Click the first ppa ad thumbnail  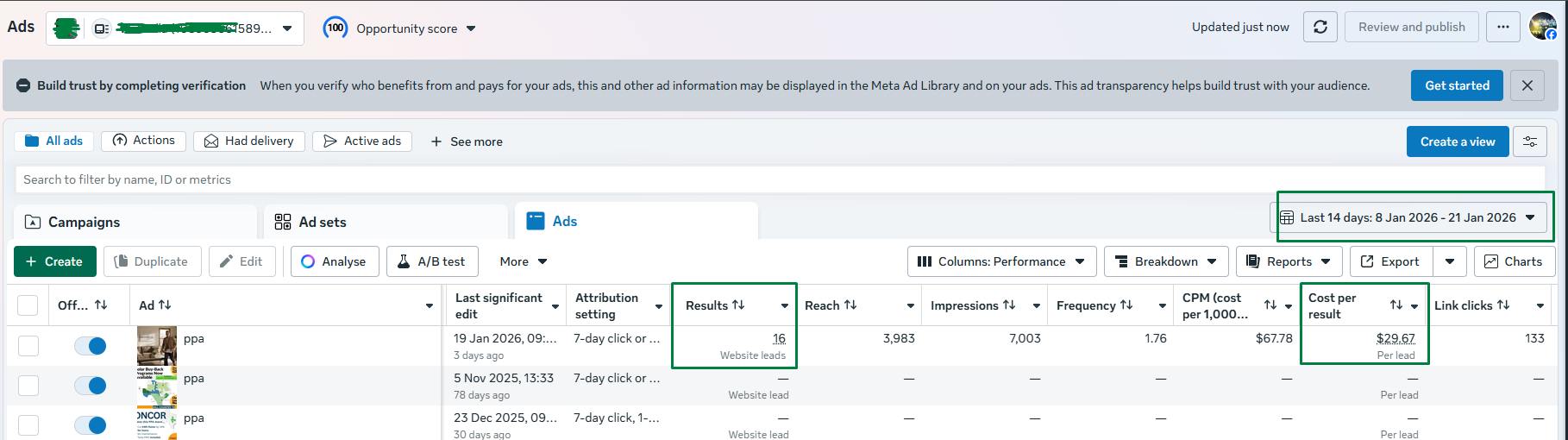click(157, 346)
